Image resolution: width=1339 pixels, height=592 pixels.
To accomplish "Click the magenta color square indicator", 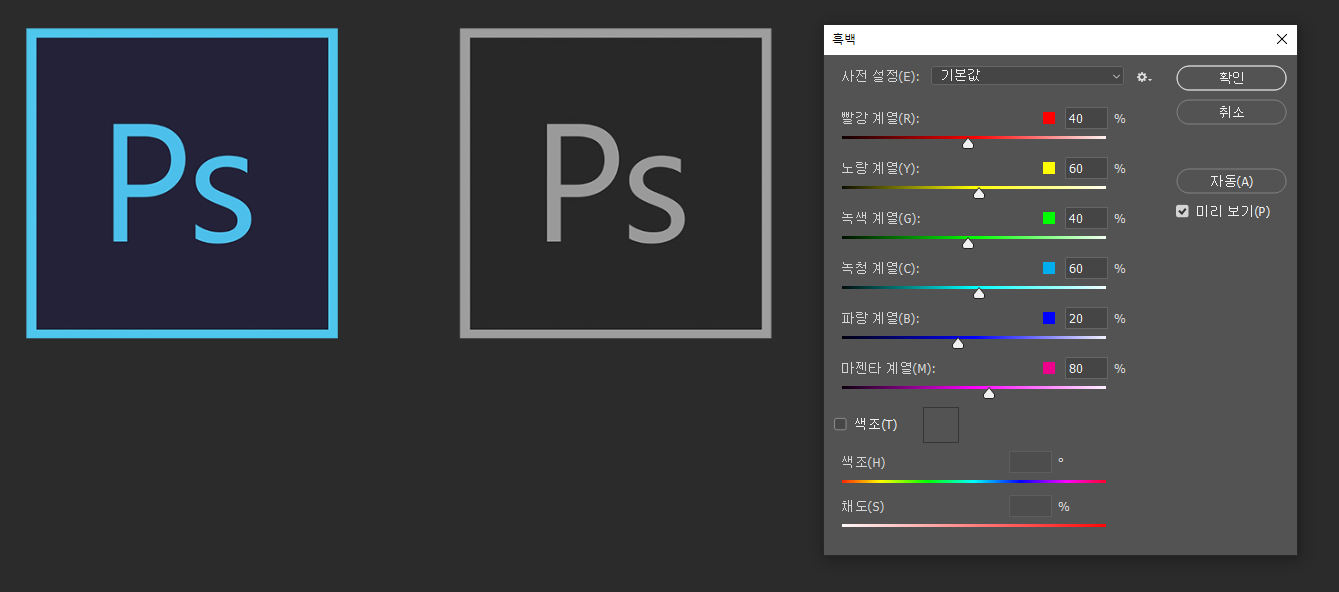I will [x=1049, y=368].
